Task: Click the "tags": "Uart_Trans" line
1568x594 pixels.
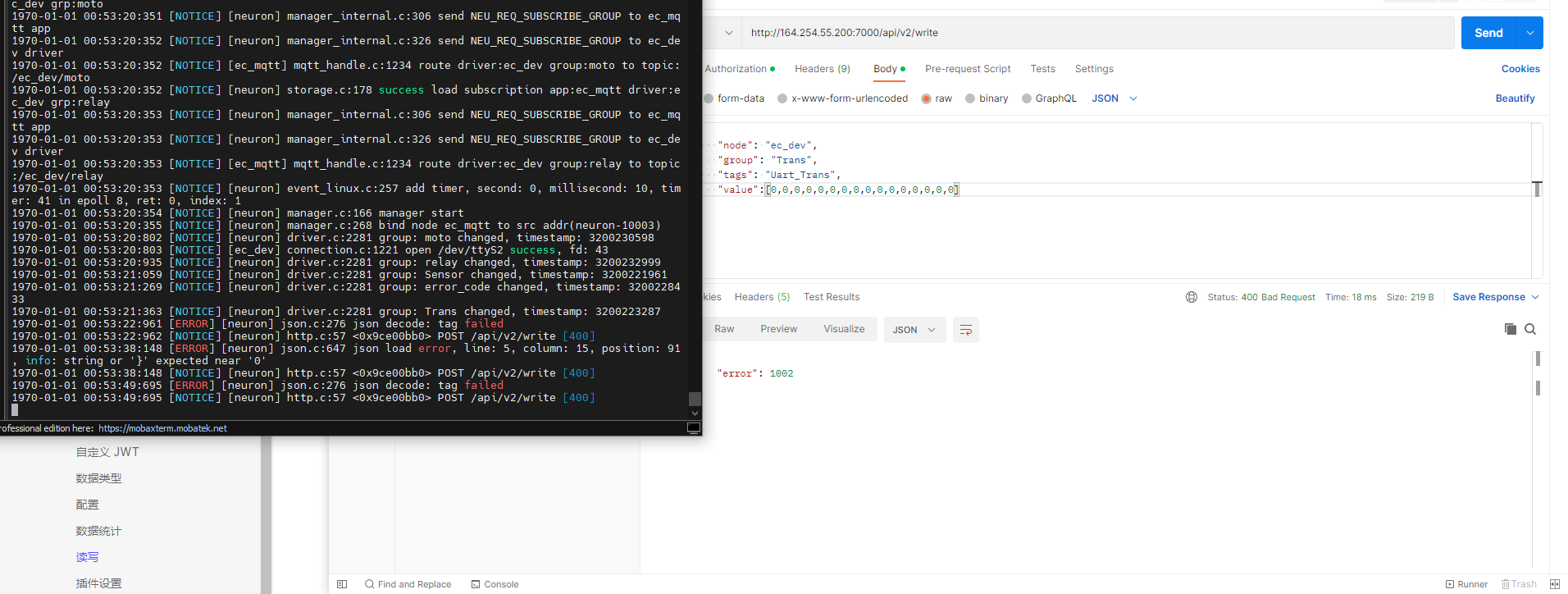Action: pyautogui.click(x=779, y=175)
